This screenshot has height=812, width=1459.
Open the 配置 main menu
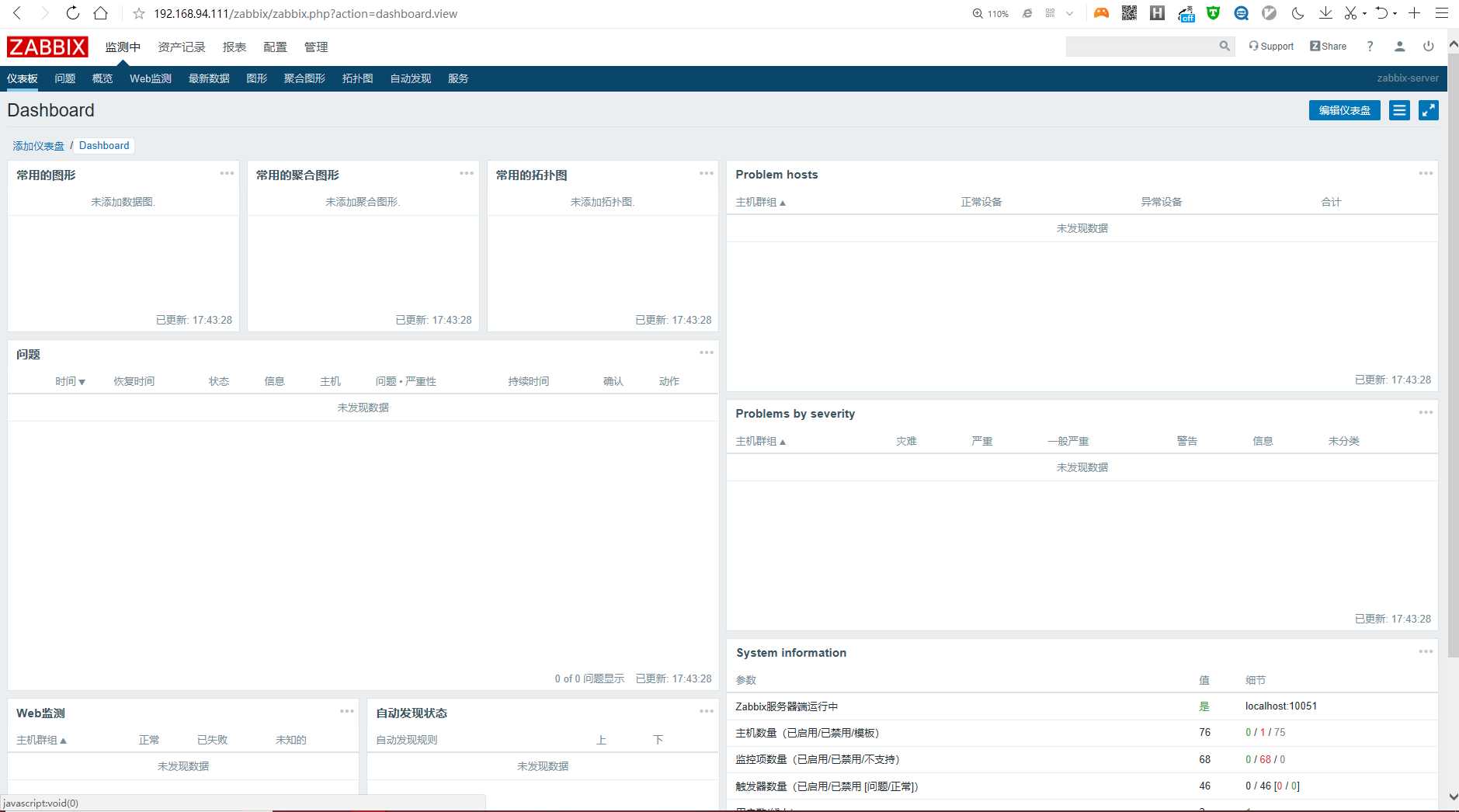(275, 47)
